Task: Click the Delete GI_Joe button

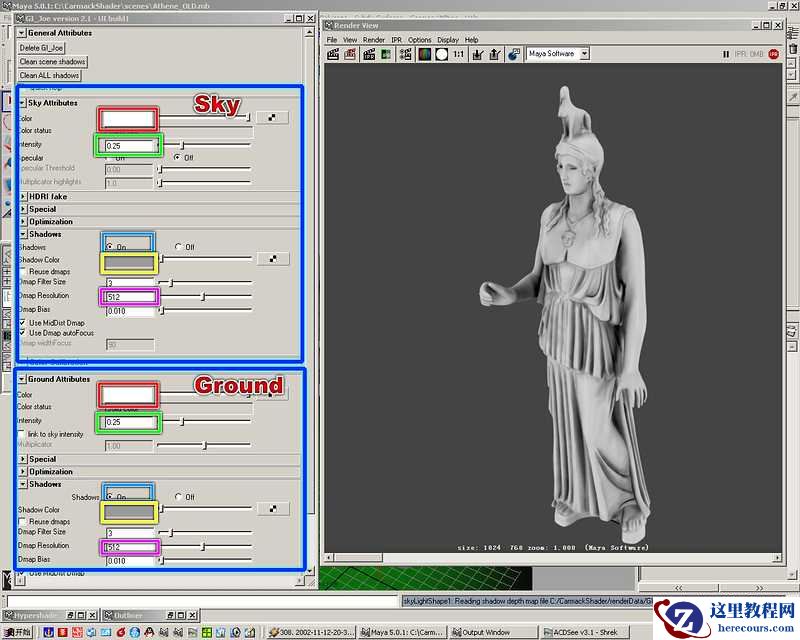Action: click(x=41, y=48)
